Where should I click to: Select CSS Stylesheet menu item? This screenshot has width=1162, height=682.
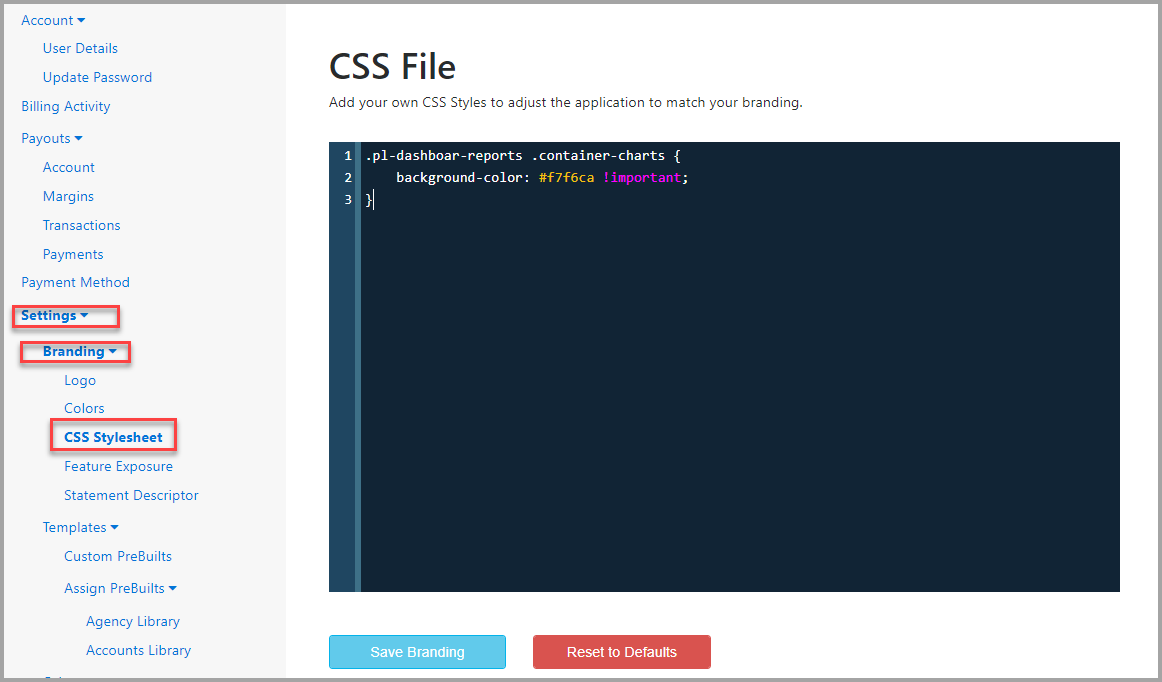point(113,437)
